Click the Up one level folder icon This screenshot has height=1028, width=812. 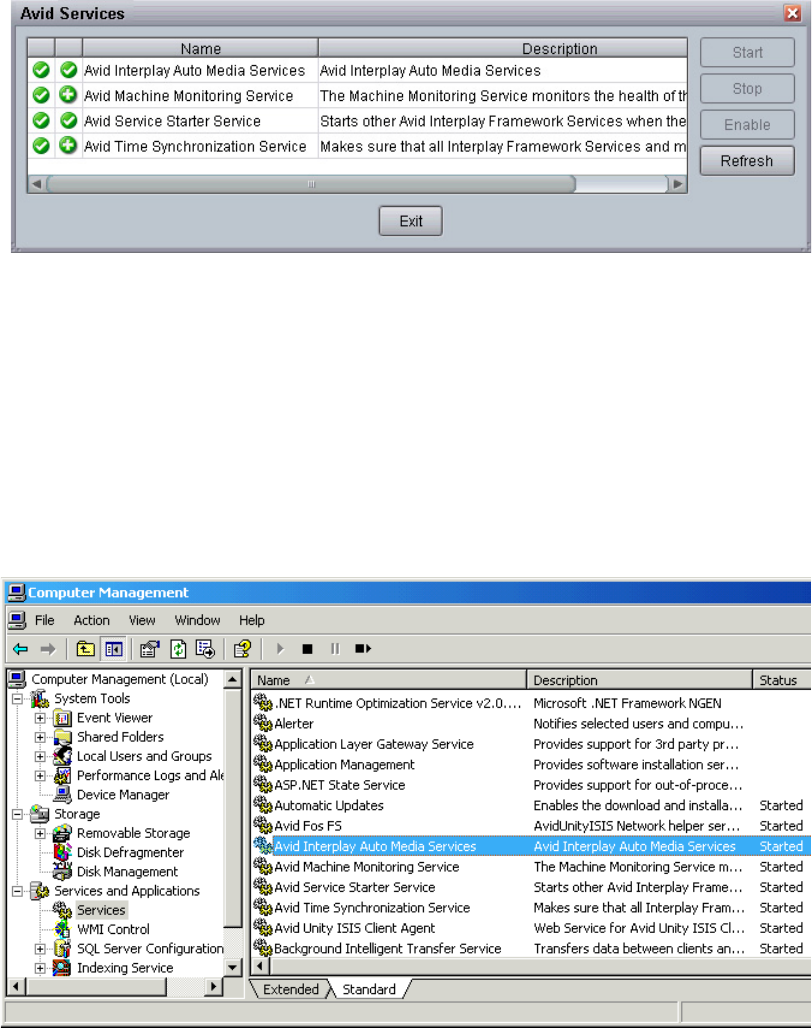(85, 649)
